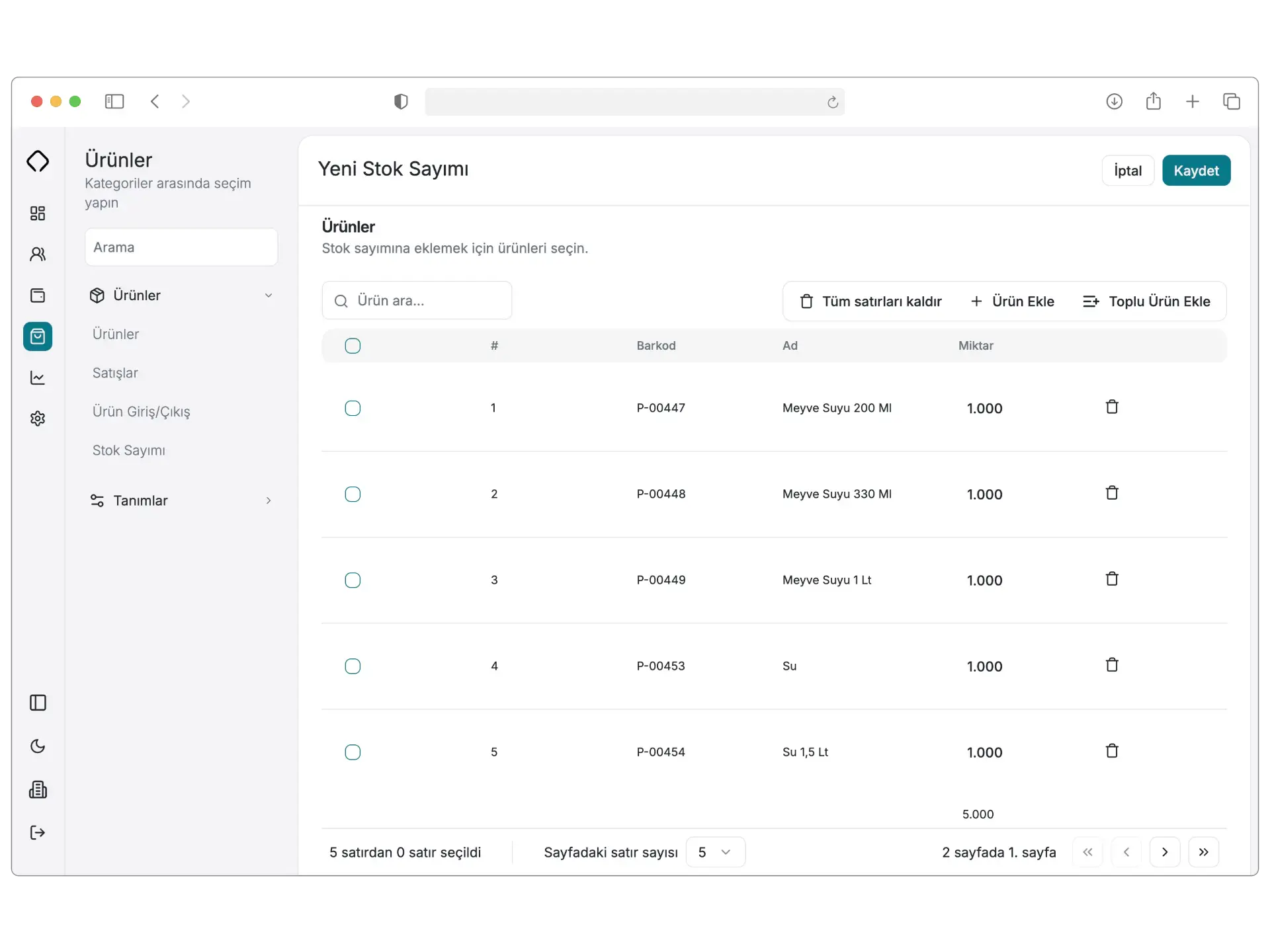Click the Kaydet button
Screen dimensions: 1270x952
point(1196,171)
